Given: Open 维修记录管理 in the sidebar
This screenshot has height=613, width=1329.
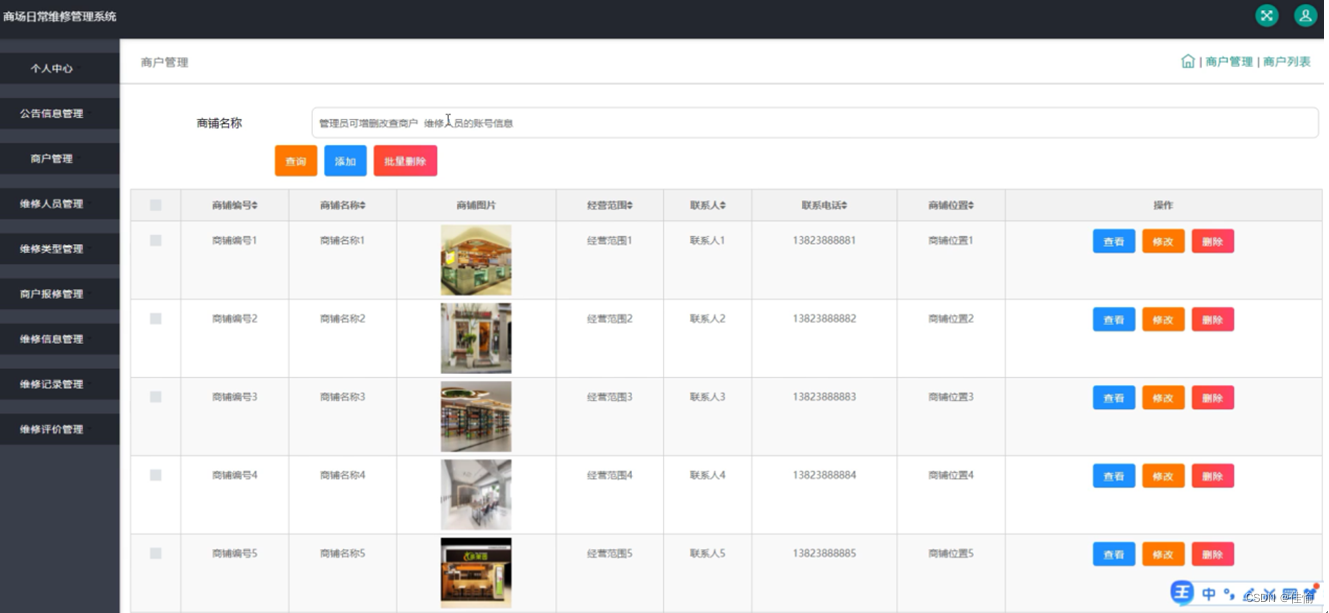Looking at the screenshot, I should click(x=60, y=383).
